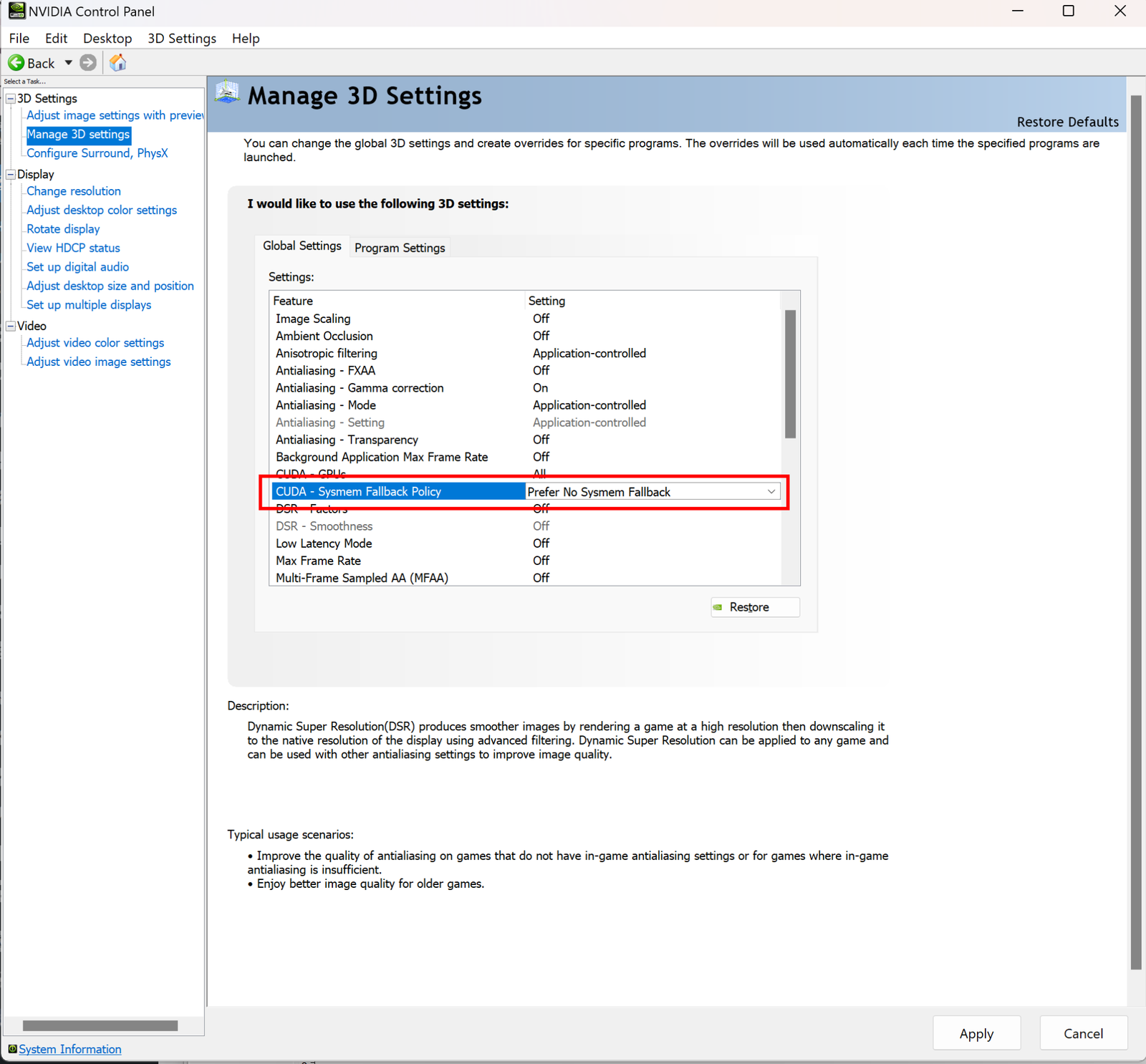Collapse the Video tree section
The width and height of the screenshot is (1146, 1064).
point(10,326)
